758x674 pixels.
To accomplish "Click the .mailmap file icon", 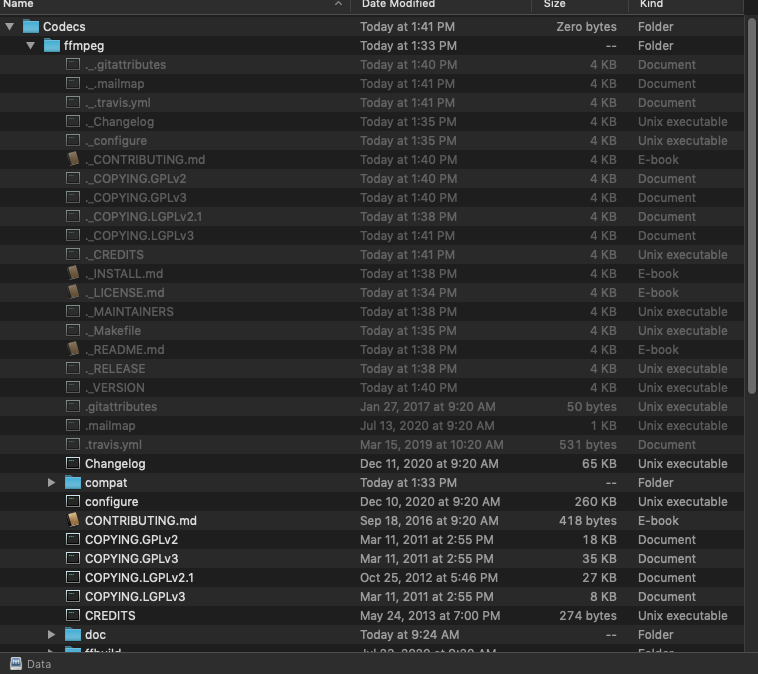I will tap(73, 425).
